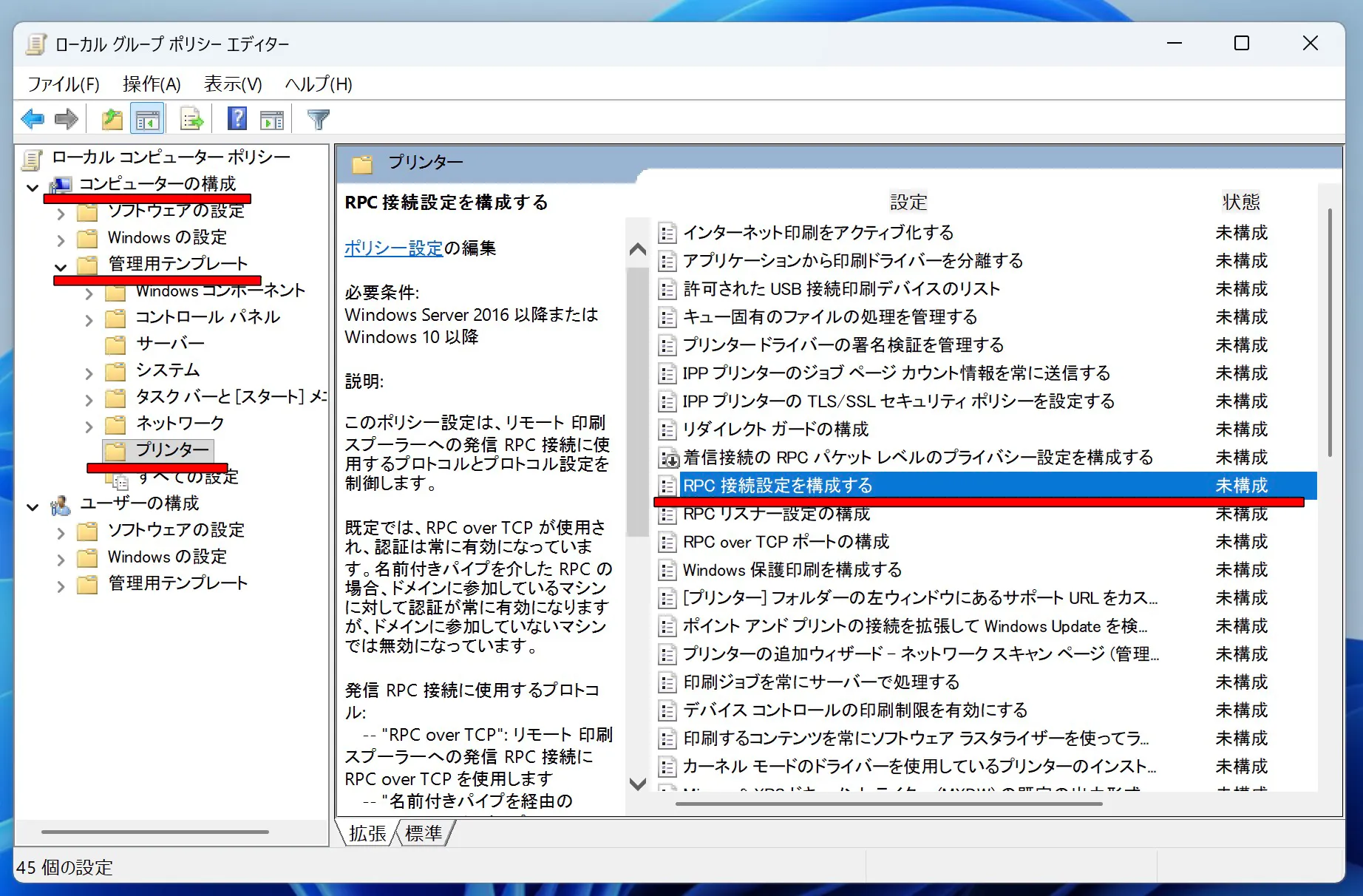
Task: Click the description pane scroll up arrow
Action: click(x=637, y=250)
